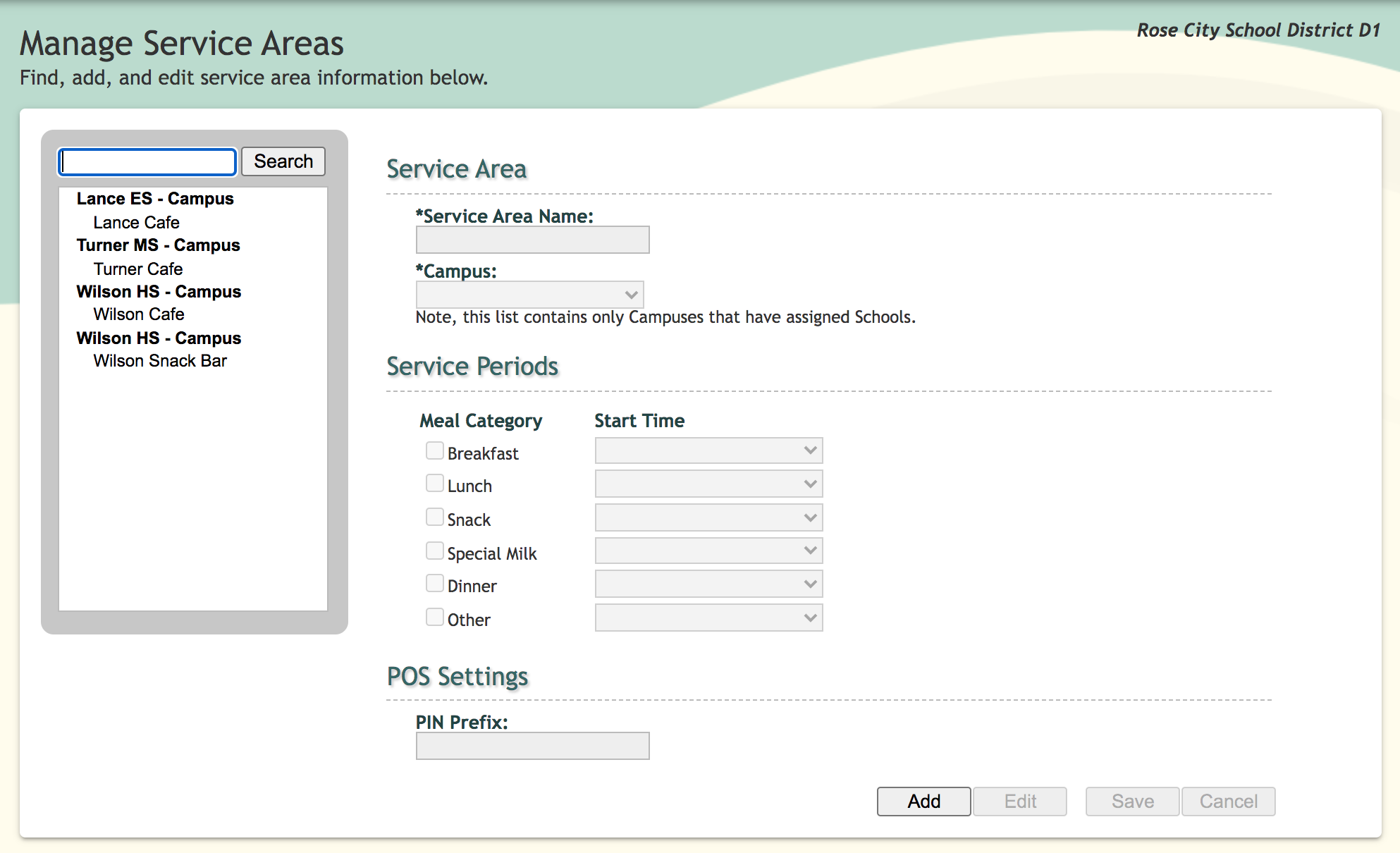Screen dimensions: 1400x853
Task: Focus the search text field
Action: click(x=147, y=162)
